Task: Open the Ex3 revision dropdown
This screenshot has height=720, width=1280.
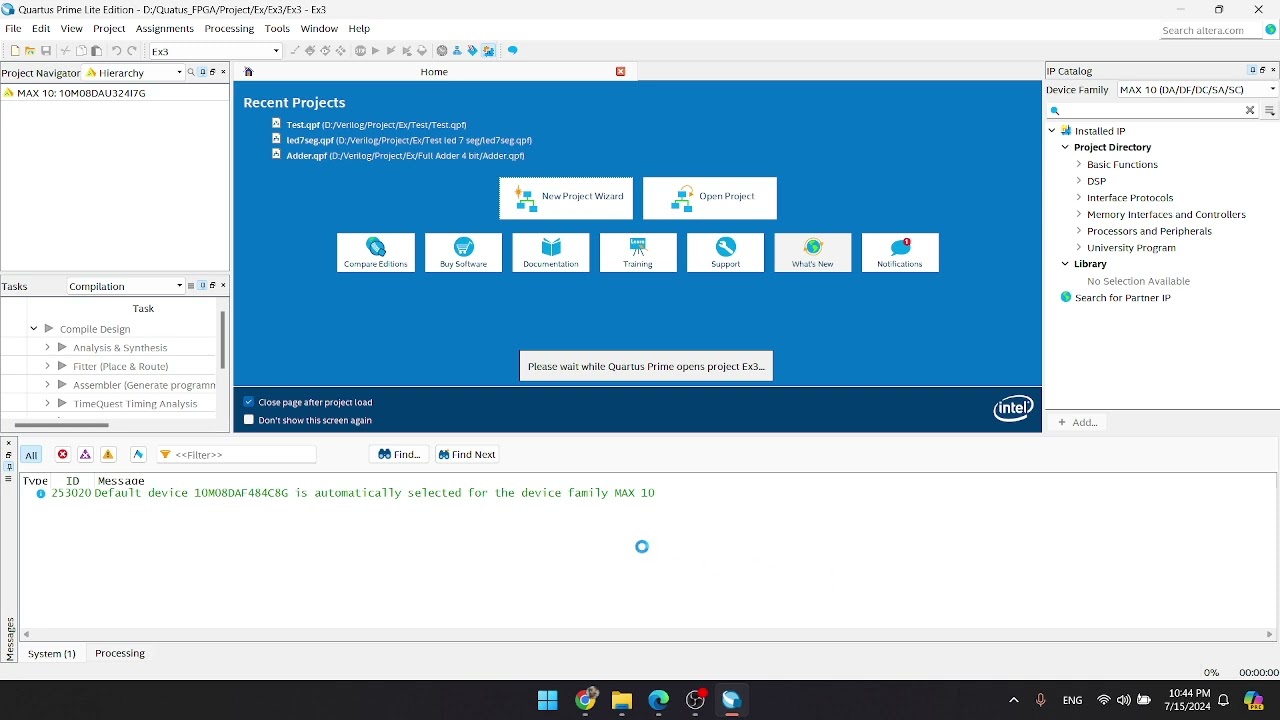Action: coord(215,51)
